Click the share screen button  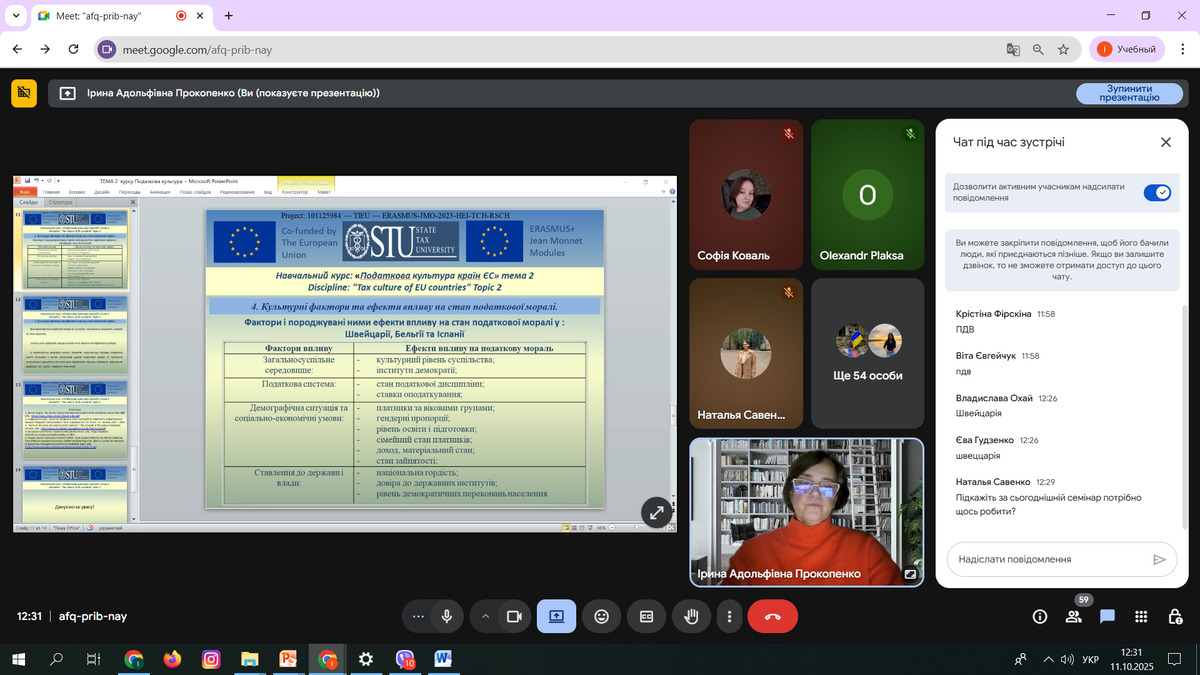tap(556, 617)
